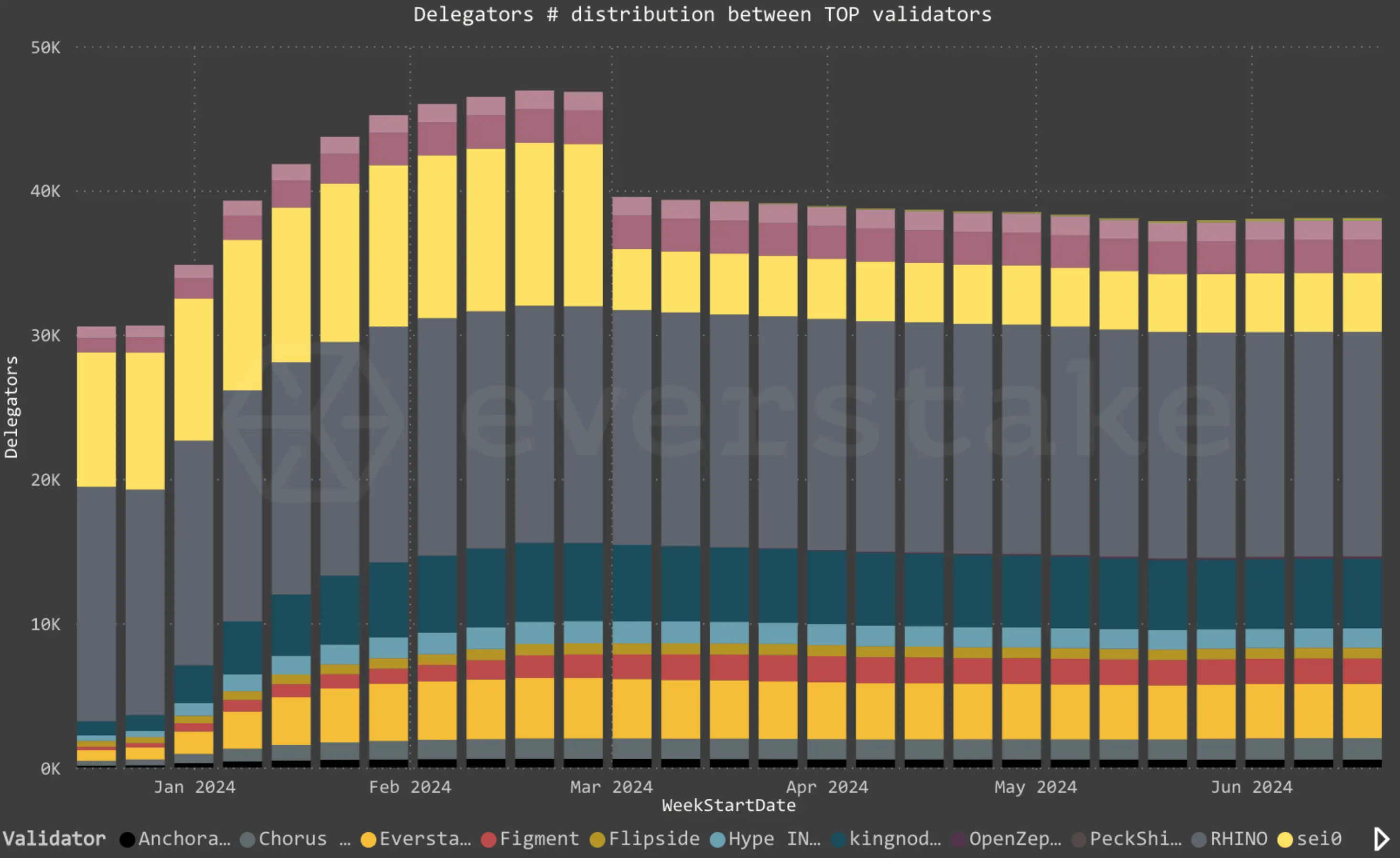Viewport: 1400px width, 858px height.
Task: Click the Feb 2024 axis label
Action: [410, 787]
